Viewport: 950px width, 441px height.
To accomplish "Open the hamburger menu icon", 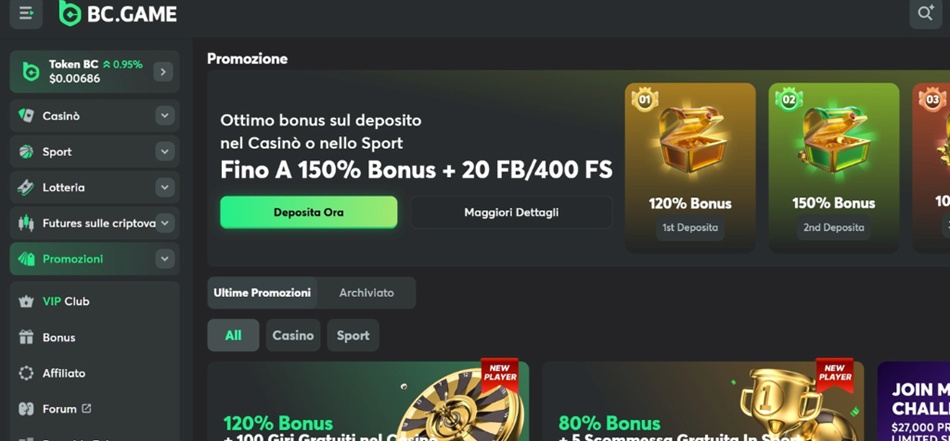I will click(26, 13).
